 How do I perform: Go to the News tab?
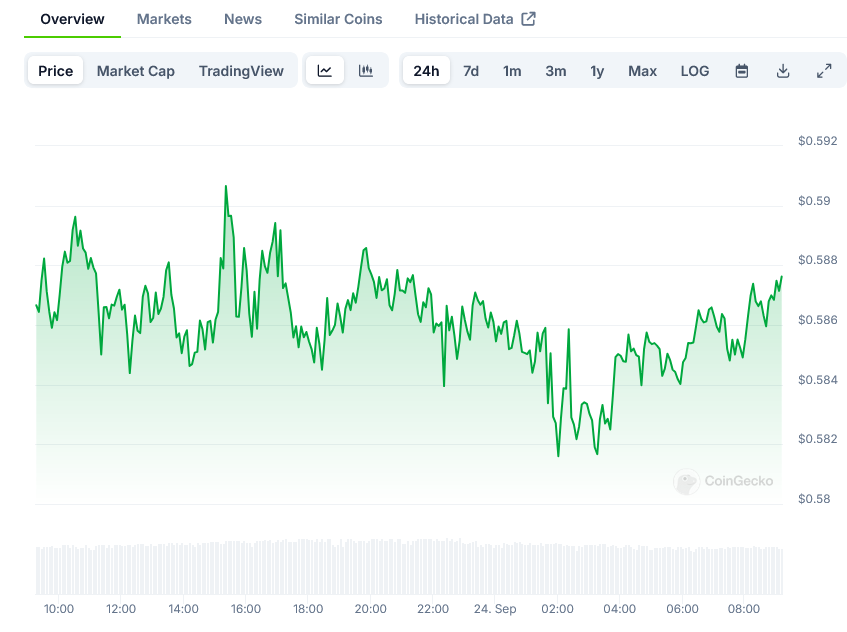pyautogui.click(x=243, y=19)
